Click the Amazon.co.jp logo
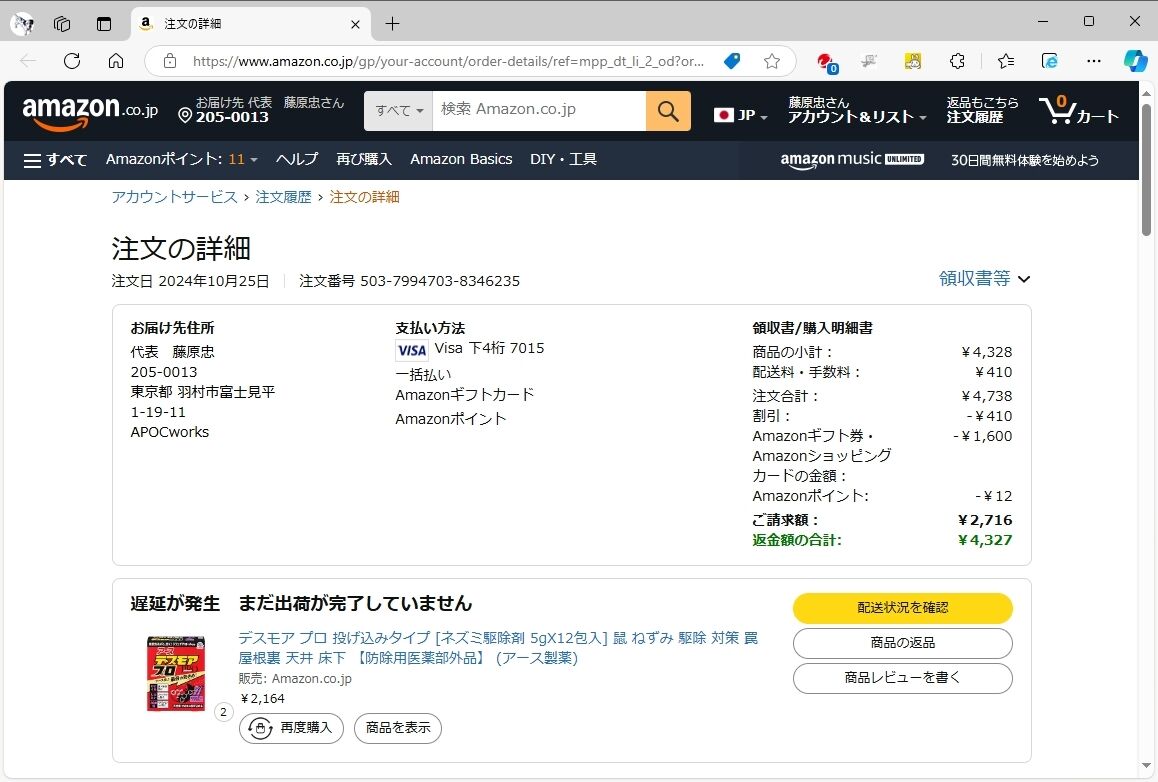This screenshot has width=1158, height=782. pyautogui.click(x=90, y=112)
